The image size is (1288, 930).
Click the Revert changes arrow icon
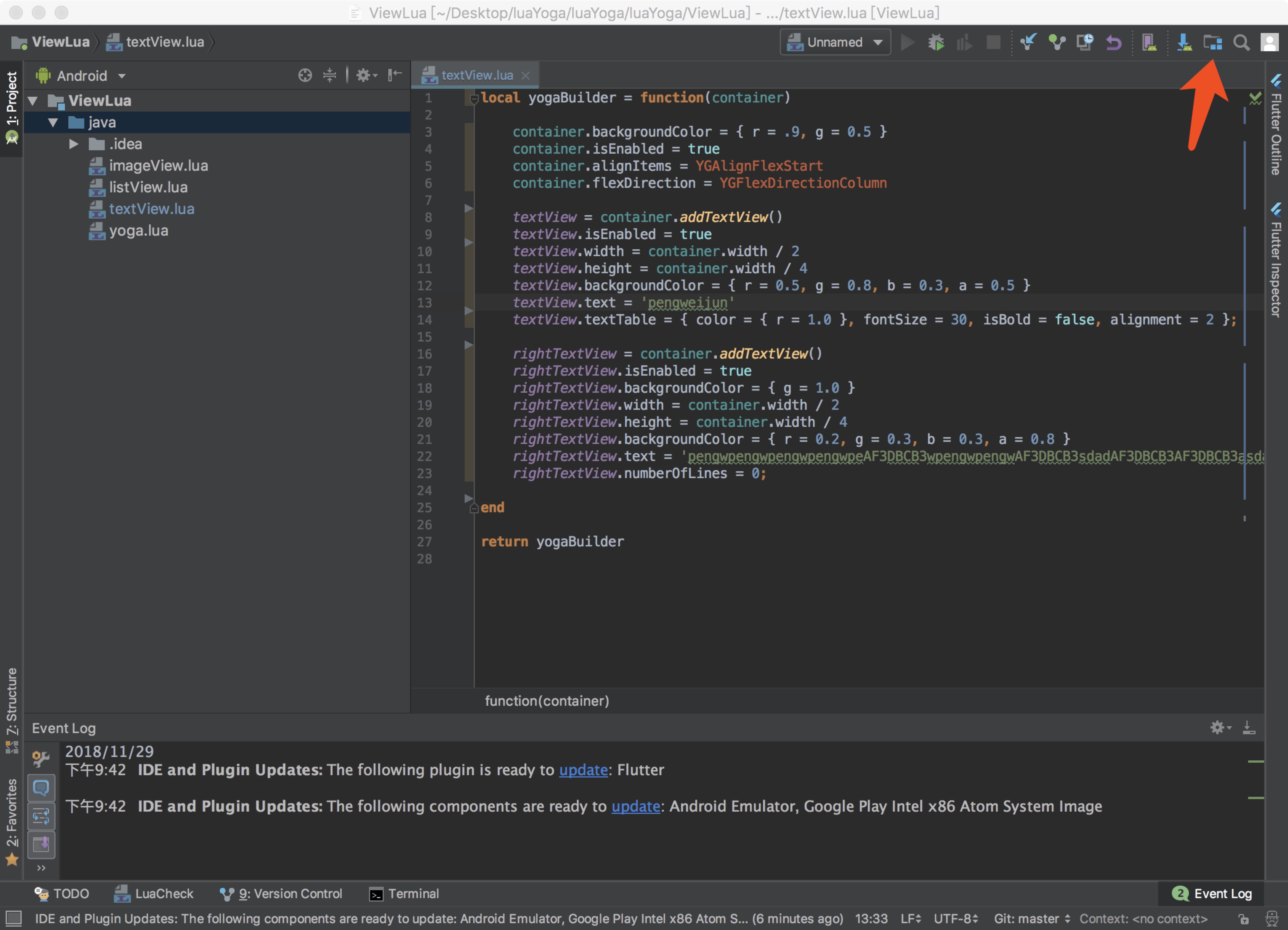pos(1114,43)
